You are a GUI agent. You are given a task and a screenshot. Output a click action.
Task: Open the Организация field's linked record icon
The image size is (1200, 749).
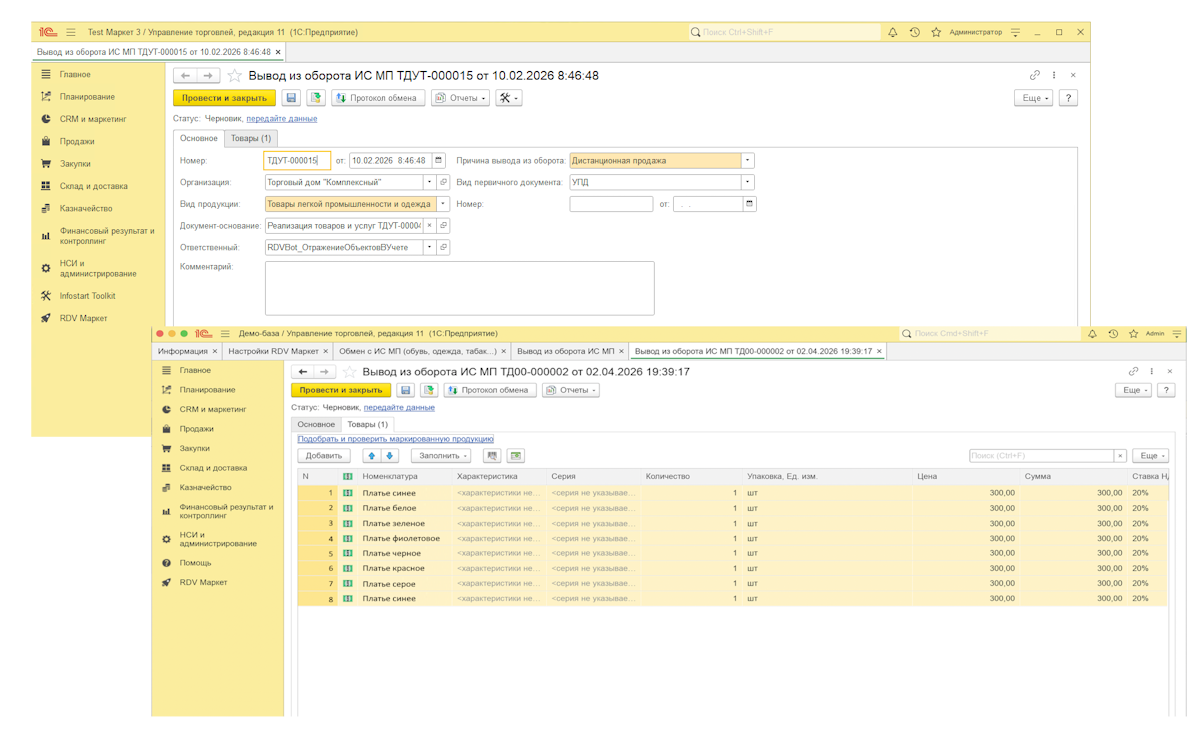coord(444,182)
